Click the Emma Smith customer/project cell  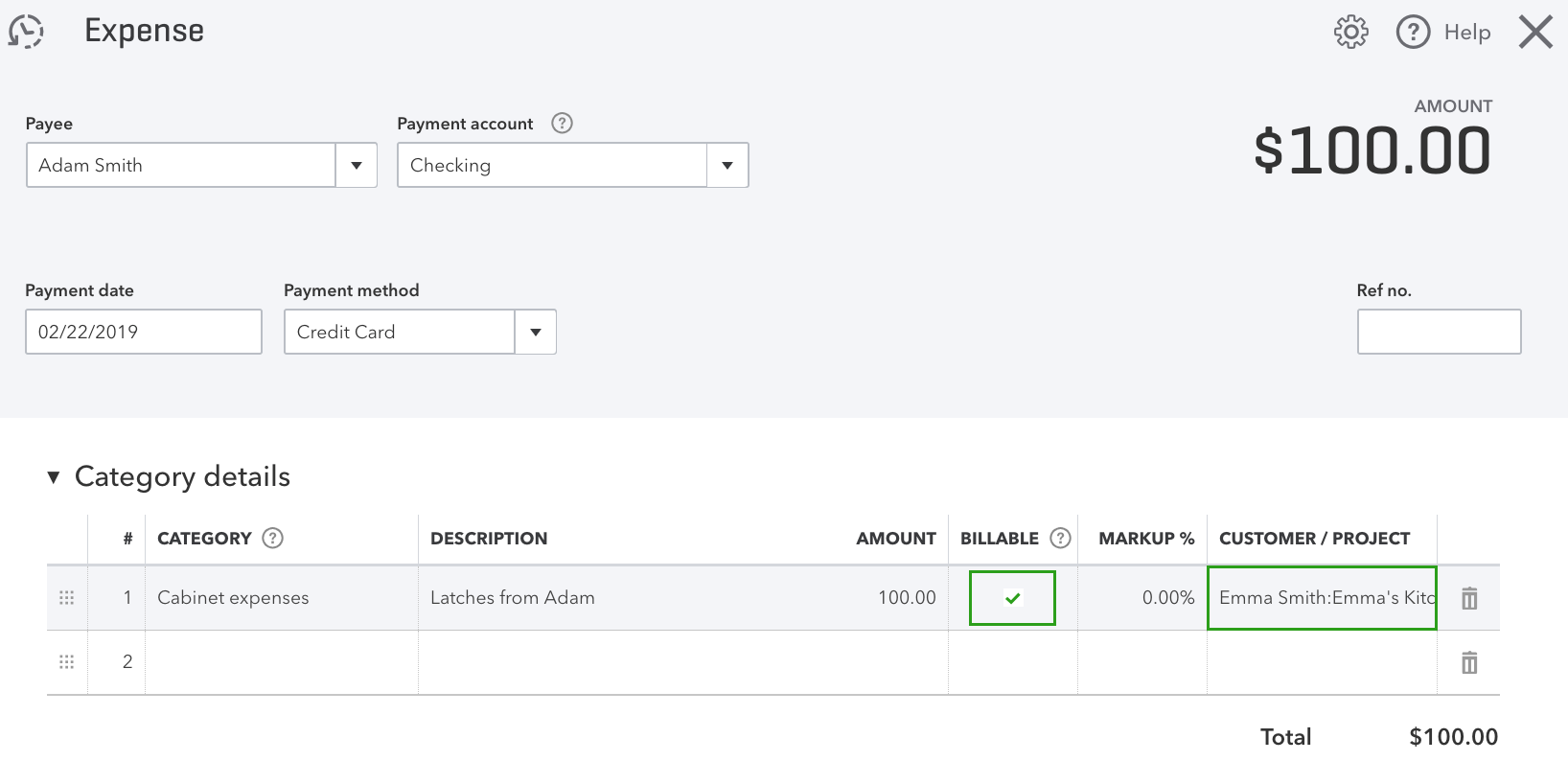pos(1322,598)
